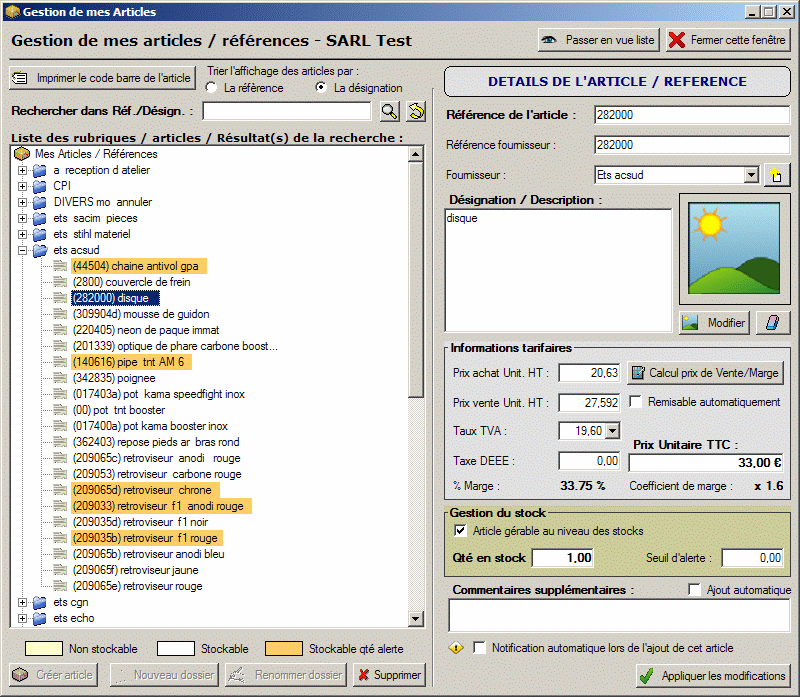Click the Désignation / Description text area
Screen dimensions: 800x697
tap(559, 270)
